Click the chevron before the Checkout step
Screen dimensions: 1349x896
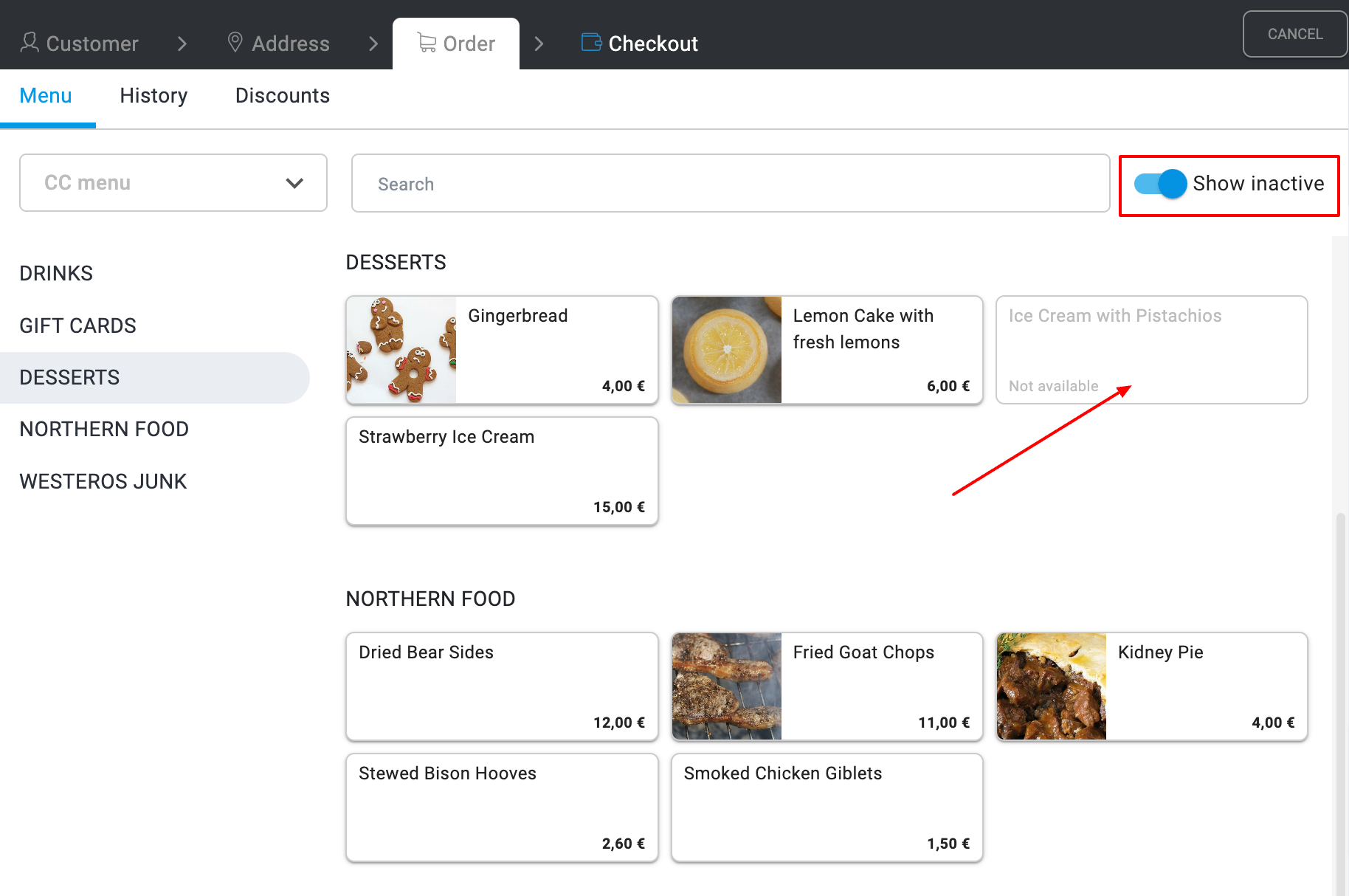539,44
